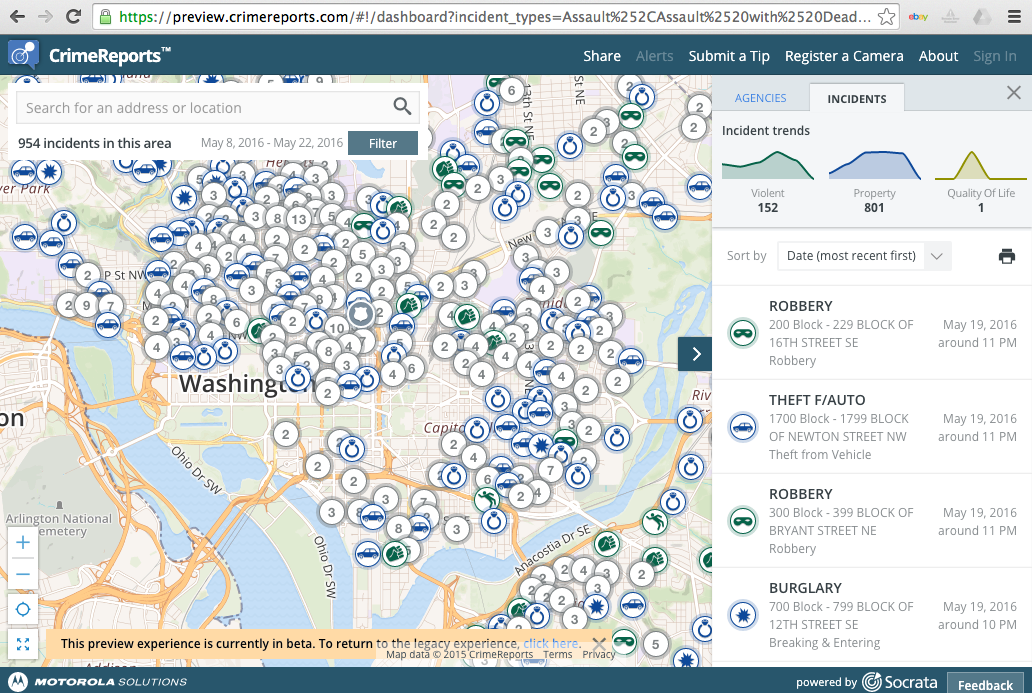Screen dimensions: 1032x693
Task: Select the BURGLARY incident title
Action: pyautogui.click(x=805, y=588)
